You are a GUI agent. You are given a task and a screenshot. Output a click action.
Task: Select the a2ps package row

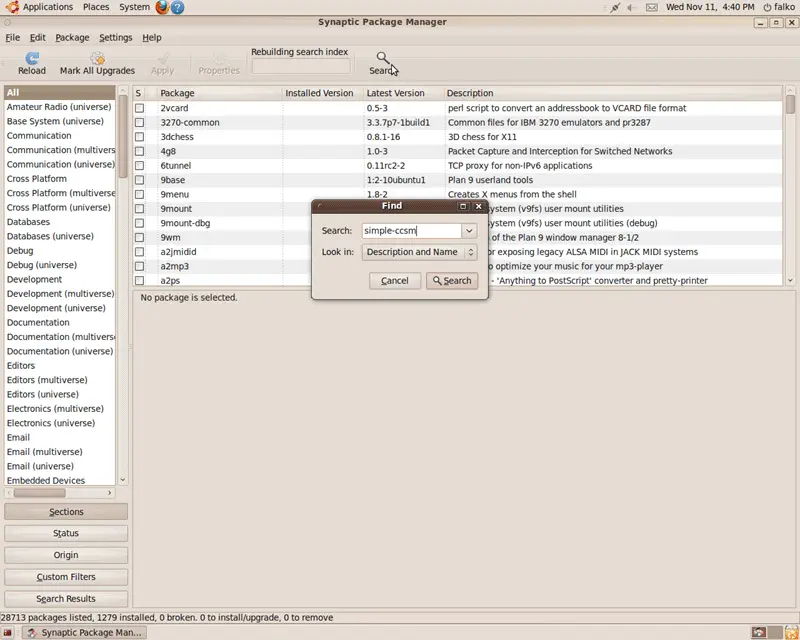(457, 281)
